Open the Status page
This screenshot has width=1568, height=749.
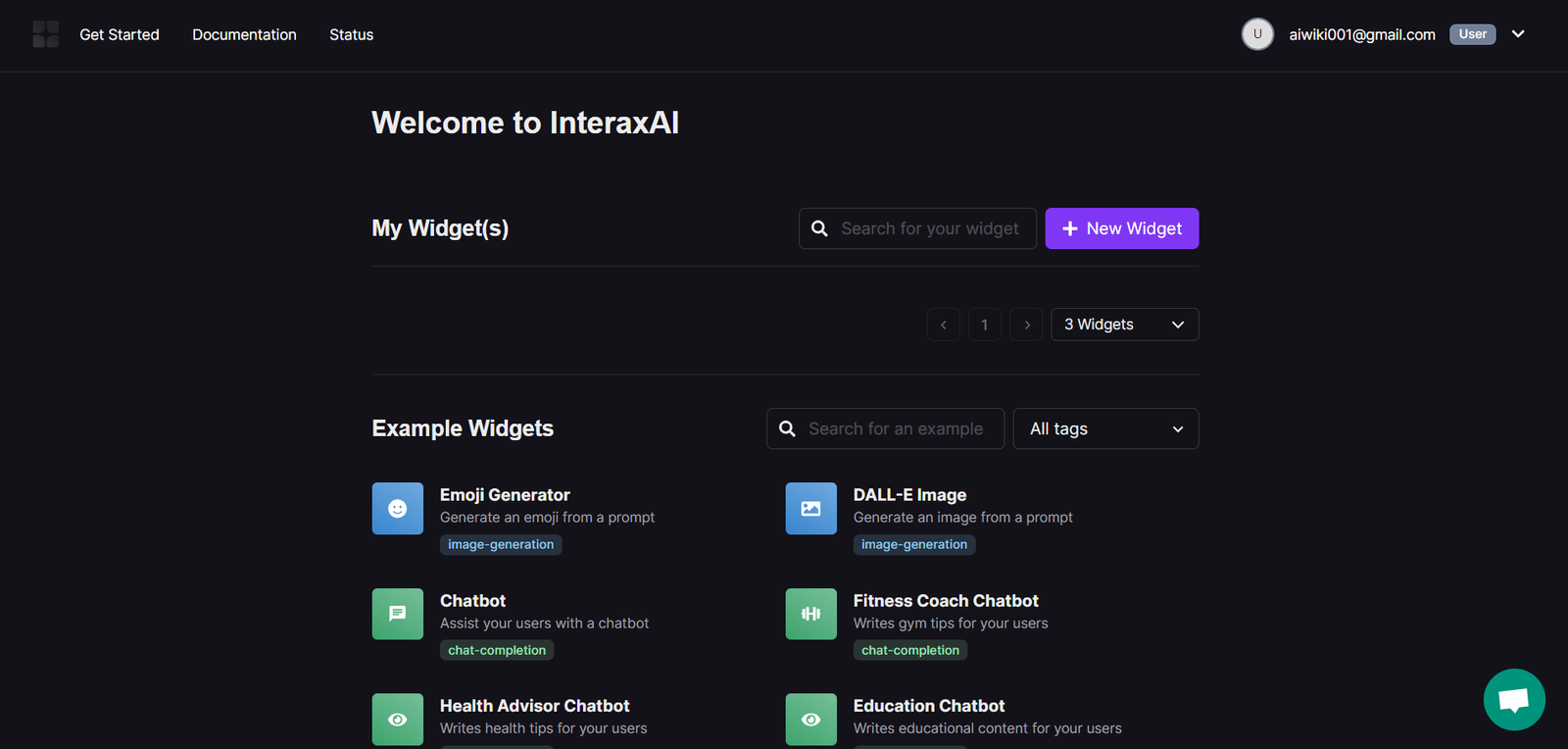click(x=351, y=34)
